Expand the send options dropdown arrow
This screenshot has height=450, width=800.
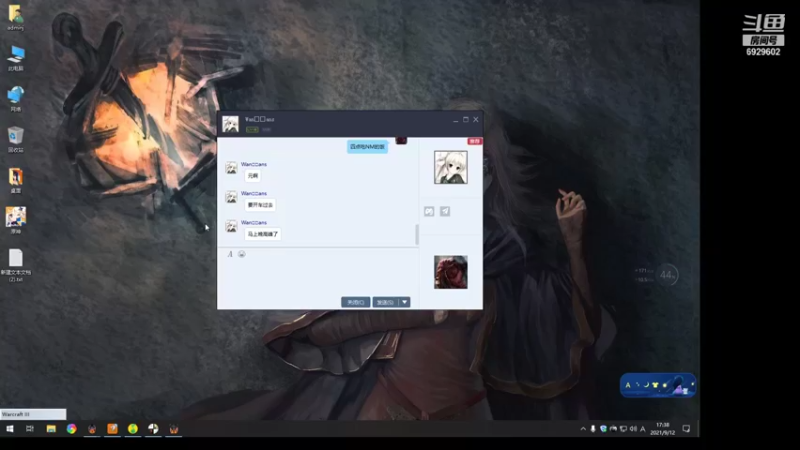(405, 303)
